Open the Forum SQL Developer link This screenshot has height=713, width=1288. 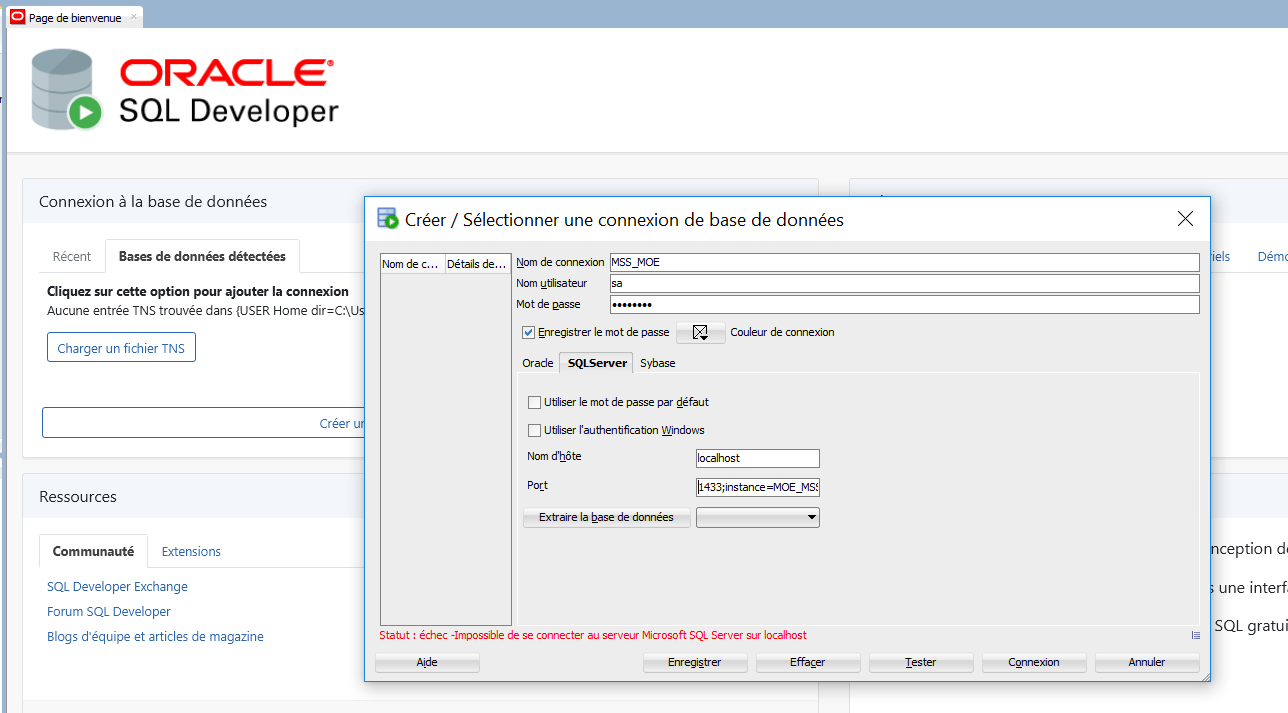pyautogui.click(x=109, y=611)
